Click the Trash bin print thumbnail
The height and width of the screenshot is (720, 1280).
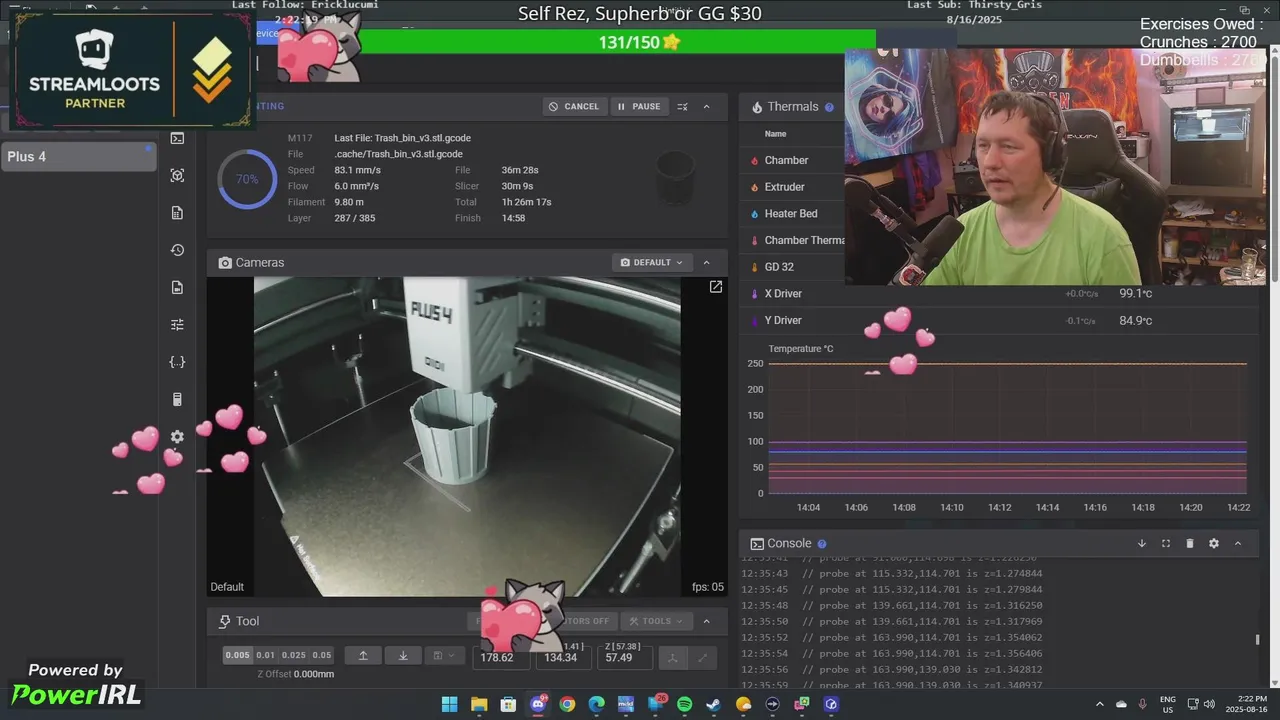pyautogui.click(x=675, y=177)
